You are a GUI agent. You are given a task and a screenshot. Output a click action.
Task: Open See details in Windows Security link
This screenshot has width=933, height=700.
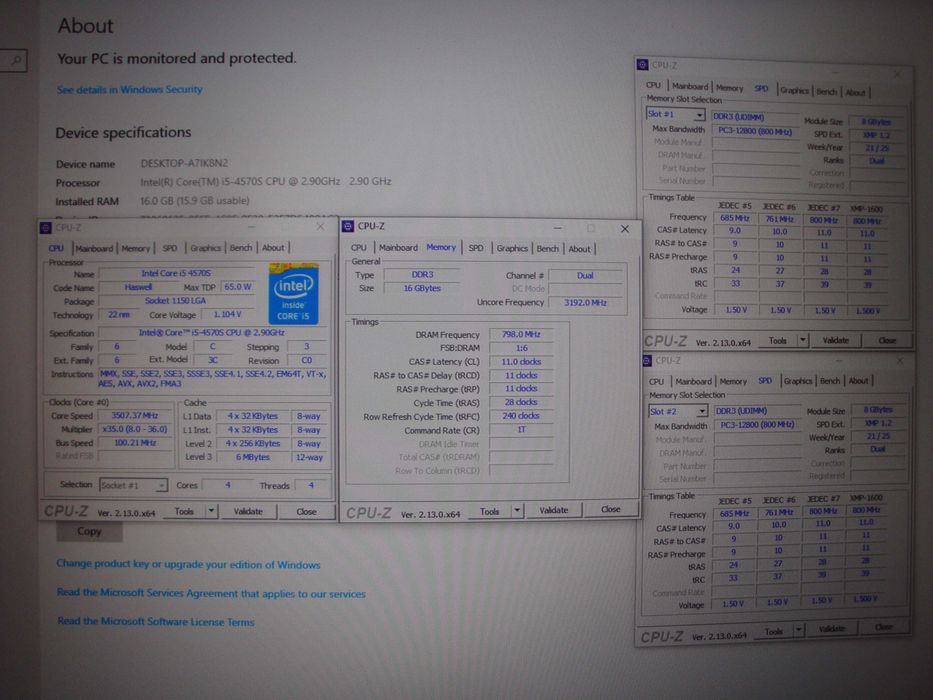(130, 89)
